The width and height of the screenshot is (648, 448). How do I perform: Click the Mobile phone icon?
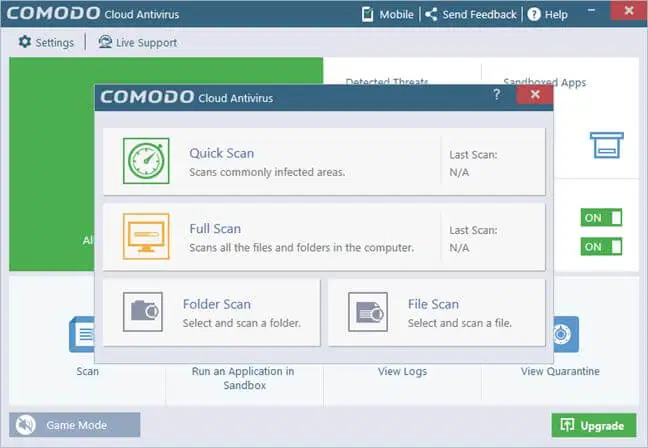click(367, 14)
